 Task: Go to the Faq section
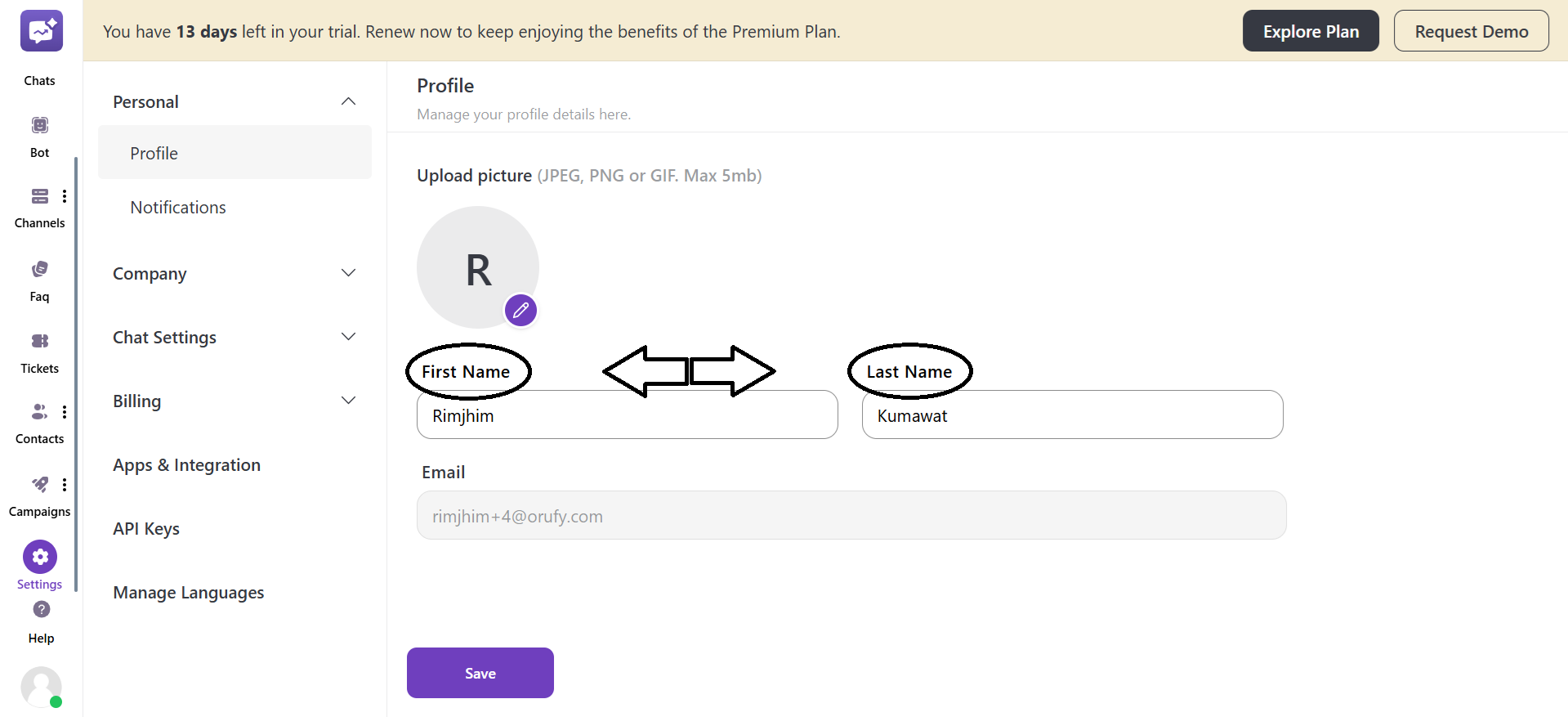pos(39,268)
